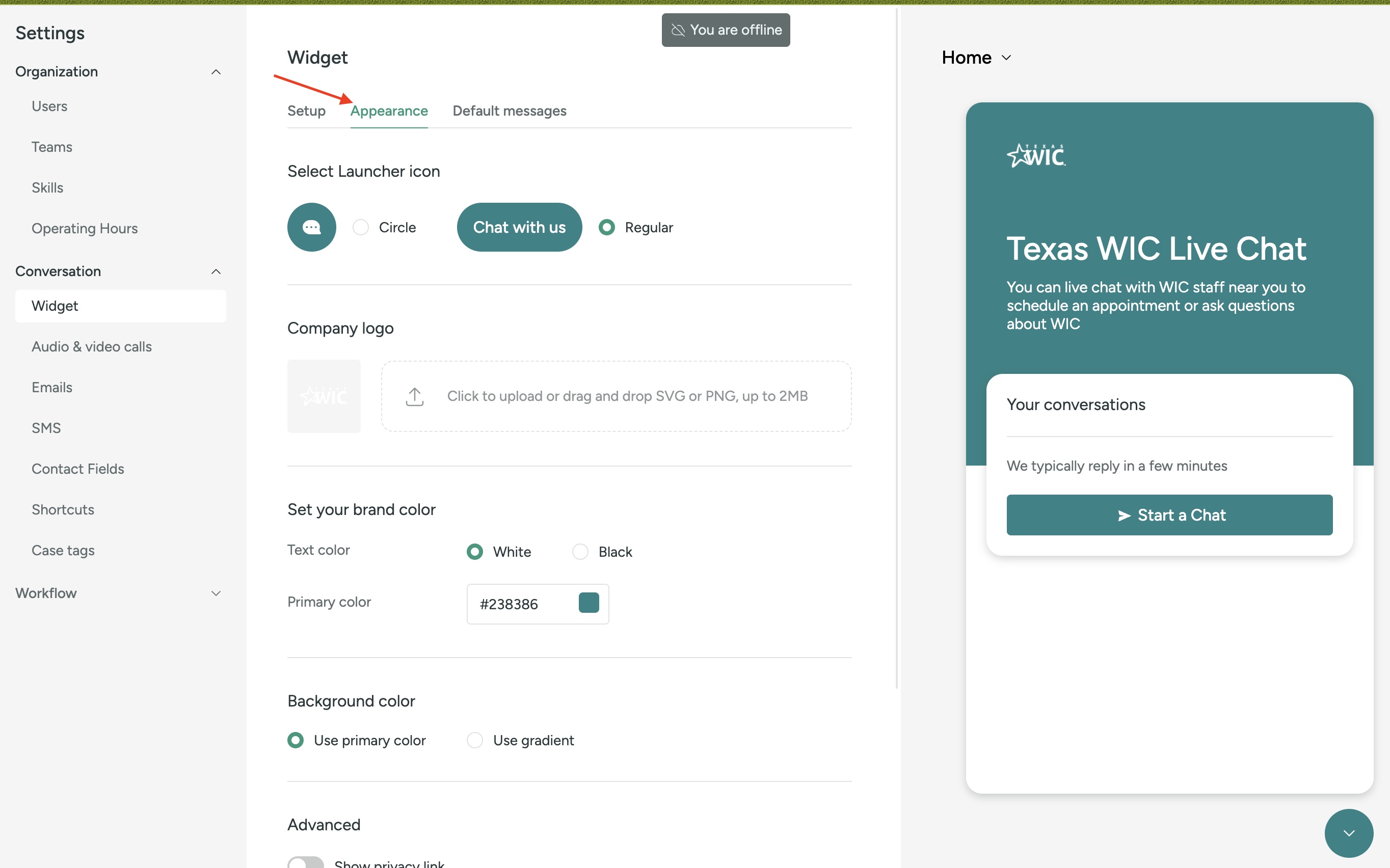Click the circle chat launcher icon

click(x=311, y=227)
